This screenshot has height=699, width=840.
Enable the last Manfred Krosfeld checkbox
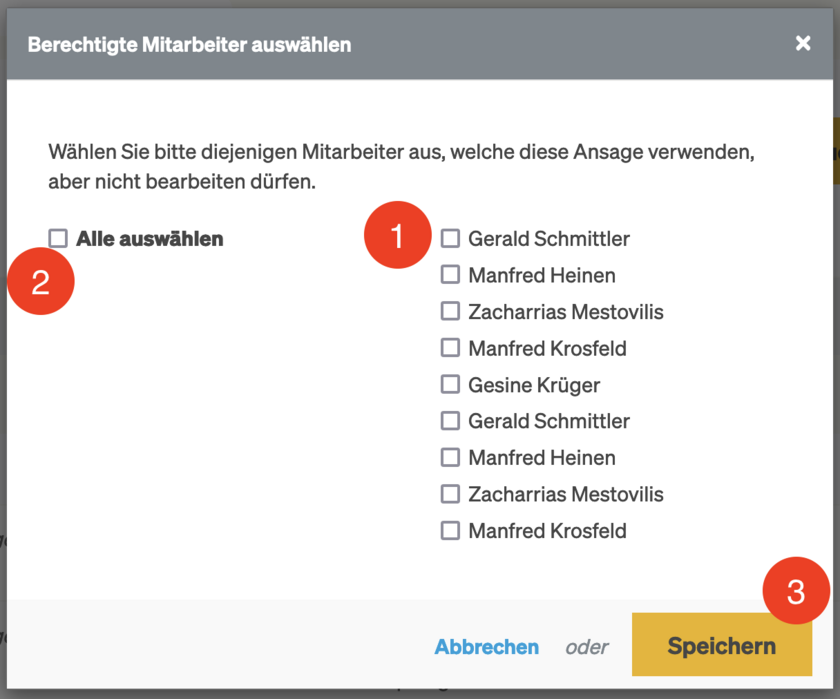tap(451, 530)
